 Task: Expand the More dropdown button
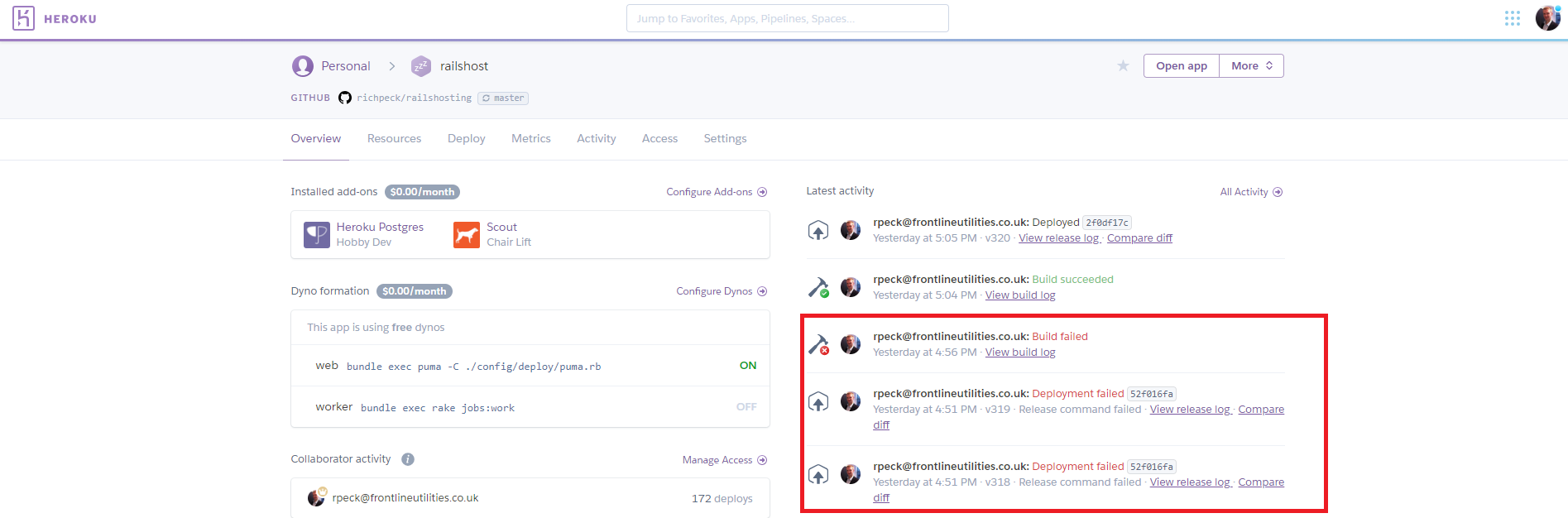click(1251, 66)
